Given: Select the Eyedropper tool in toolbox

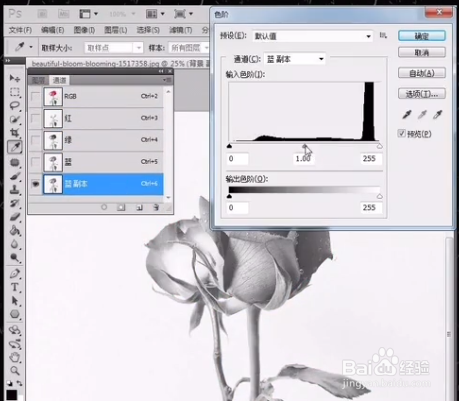Looking at the screenshot, I should [15, 147].
